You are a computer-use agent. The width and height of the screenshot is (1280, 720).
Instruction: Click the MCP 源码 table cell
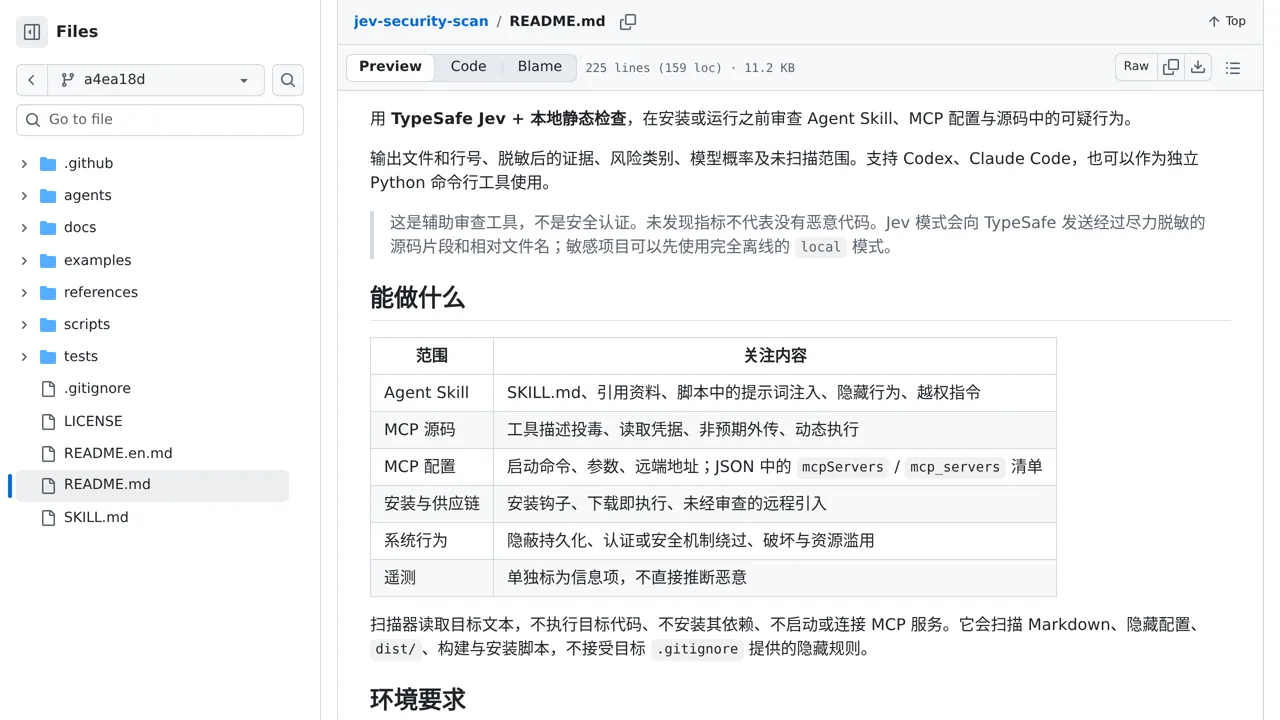point(432,430)
